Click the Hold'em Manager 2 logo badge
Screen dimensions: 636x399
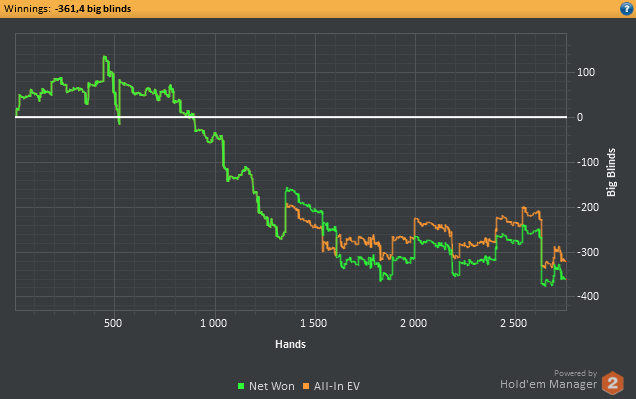pyautogui.click(x=612, y=383)
